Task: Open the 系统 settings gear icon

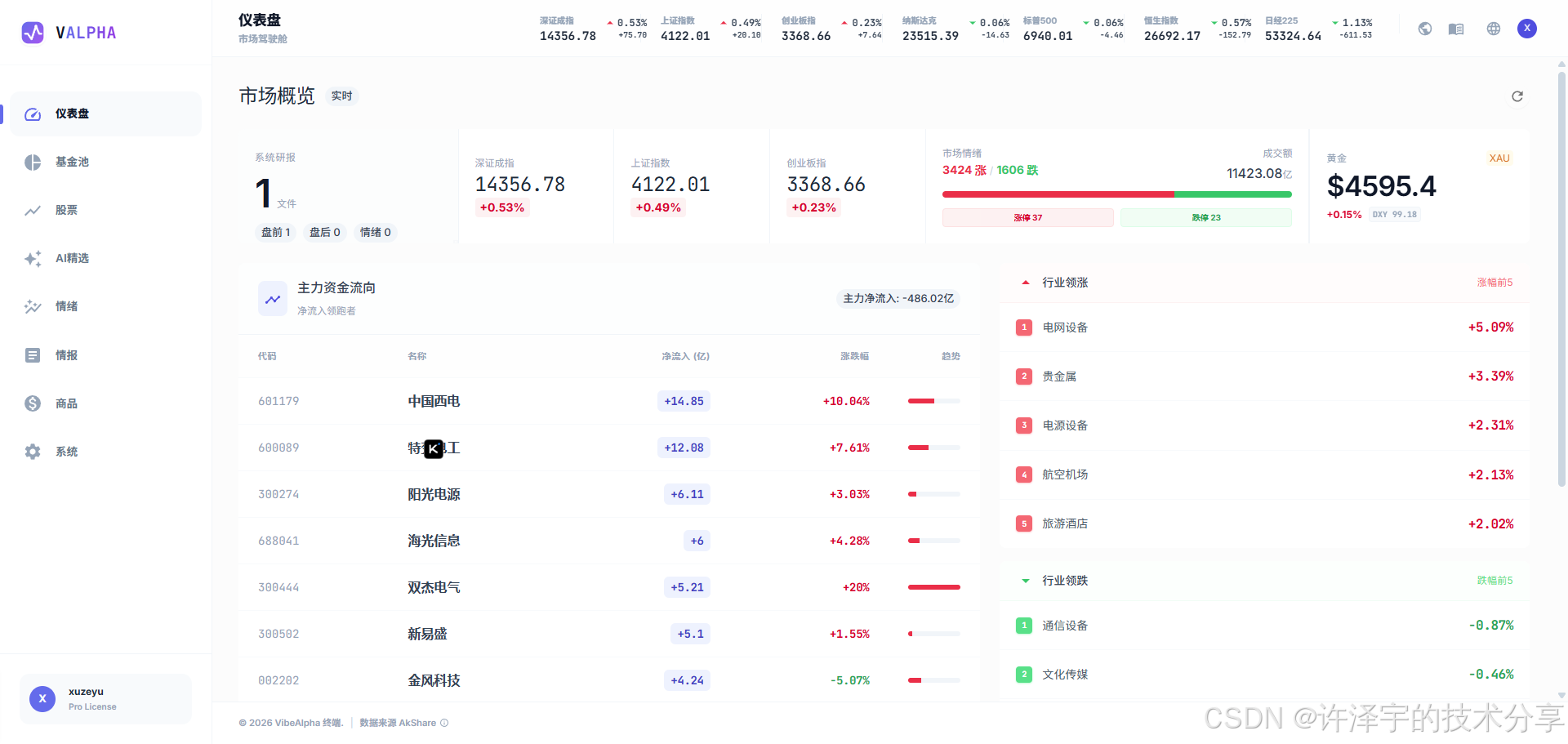Action: (x=33, y=451)
